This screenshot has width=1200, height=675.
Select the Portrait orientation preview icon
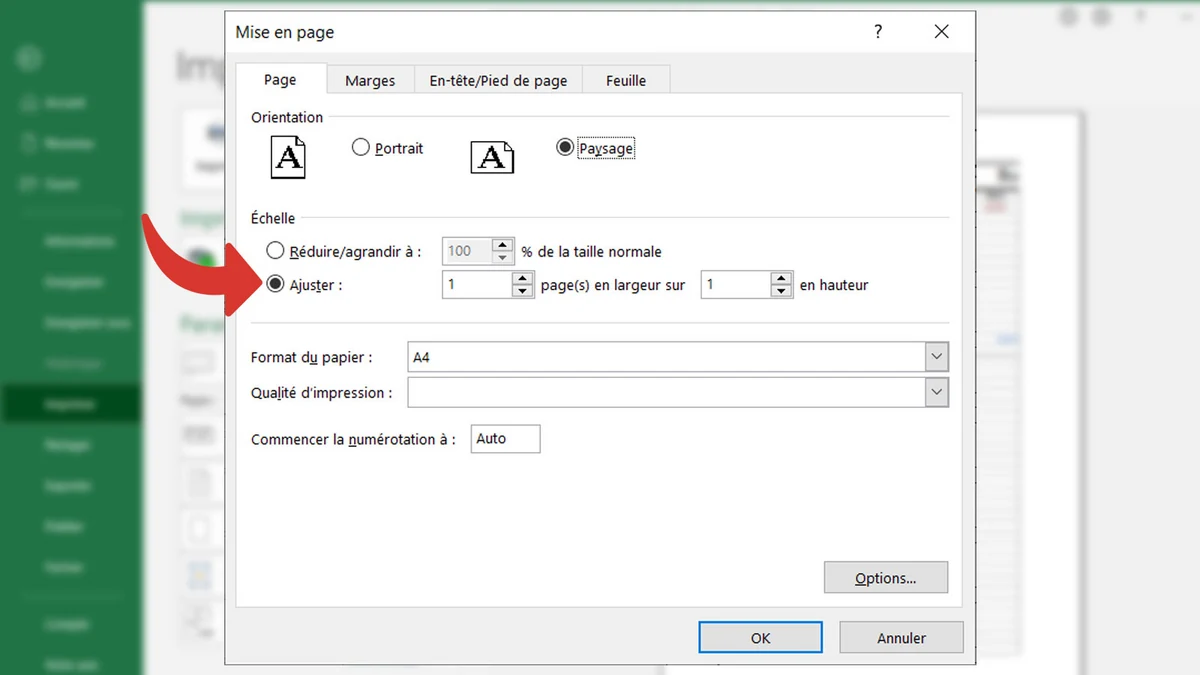[x=288, y=157]
